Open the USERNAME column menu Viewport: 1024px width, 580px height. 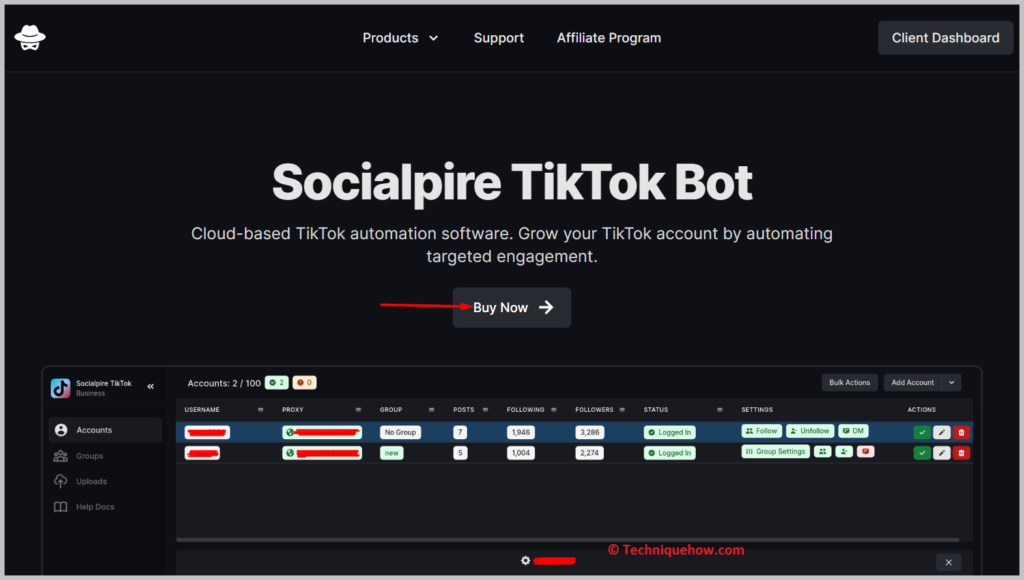click(x=261, y=410)
